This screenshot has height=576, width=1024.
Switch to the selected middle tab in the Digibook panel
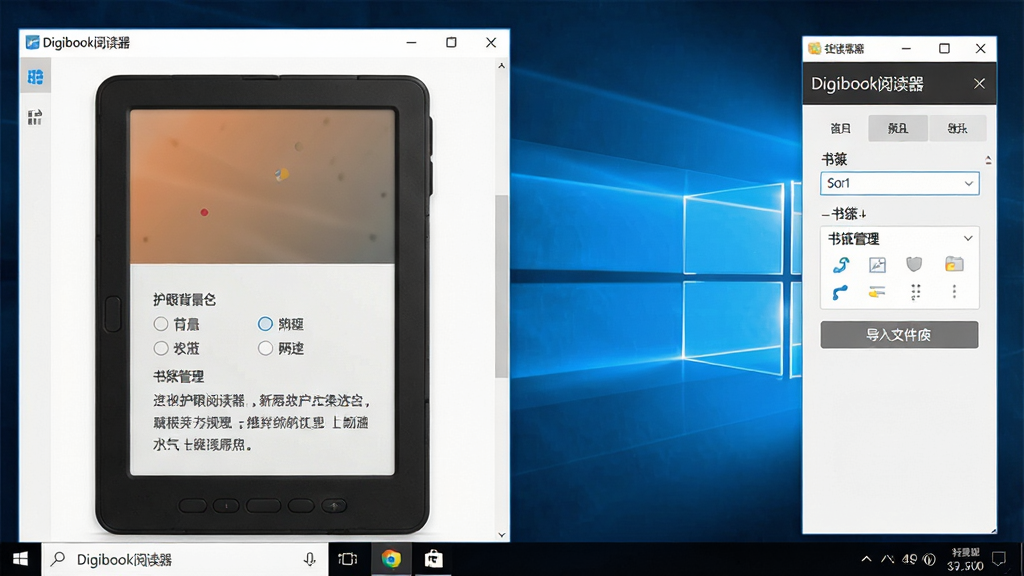click(x=898, y=128)
